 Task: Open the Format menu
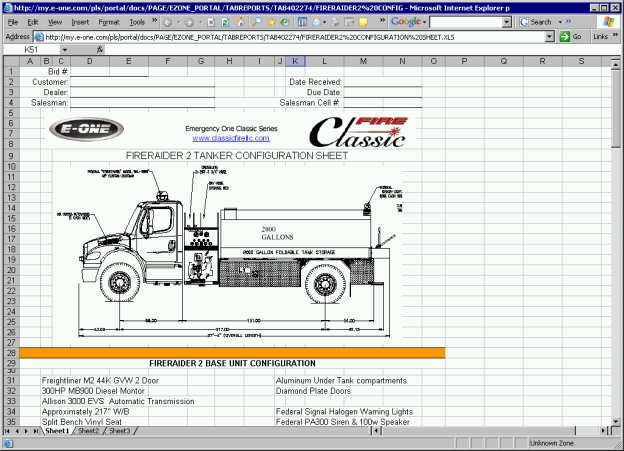click(109, 22)
